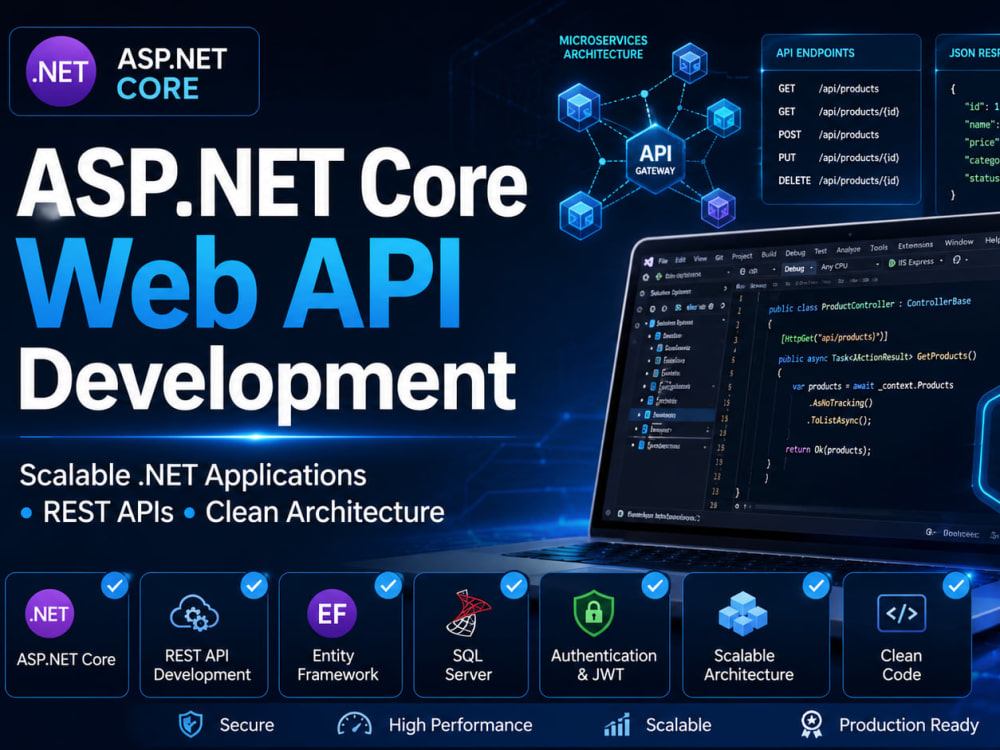Open the Window menu in the IDE
Viewport: 1000px width, 750px height.
pos(959,242)
